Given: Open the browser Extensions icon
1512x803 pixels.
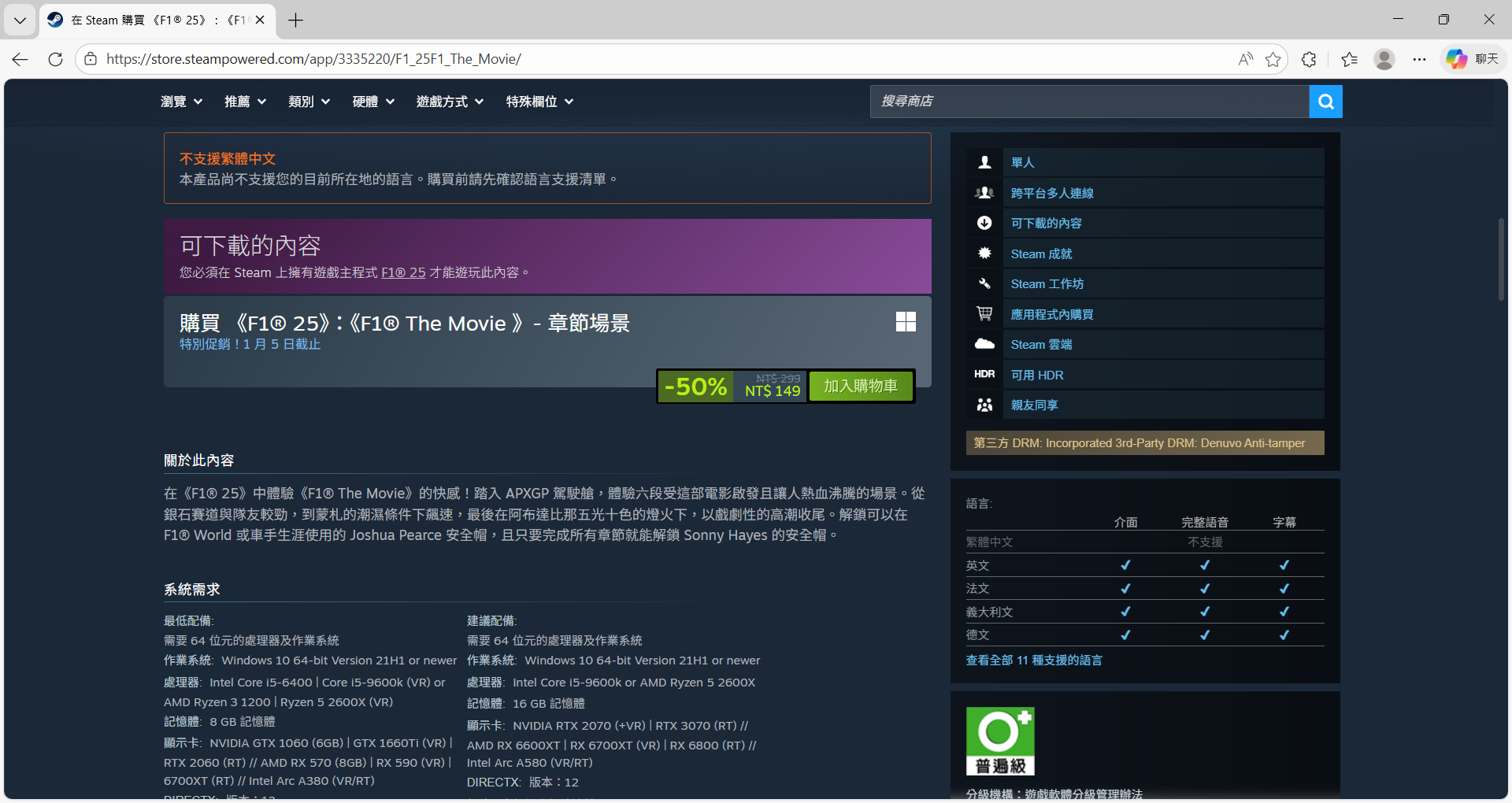Looking at the screenshot, I should pyautogui.click(x=1309, y=59).
